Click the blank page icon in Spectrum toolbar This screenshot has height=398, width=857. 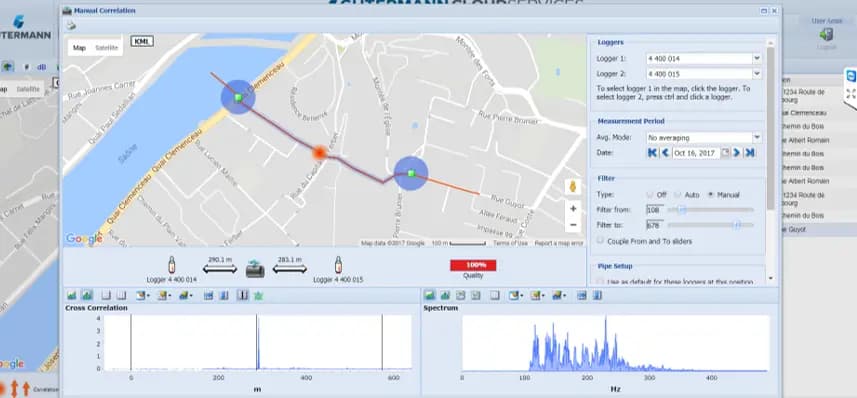coord(495,295)
